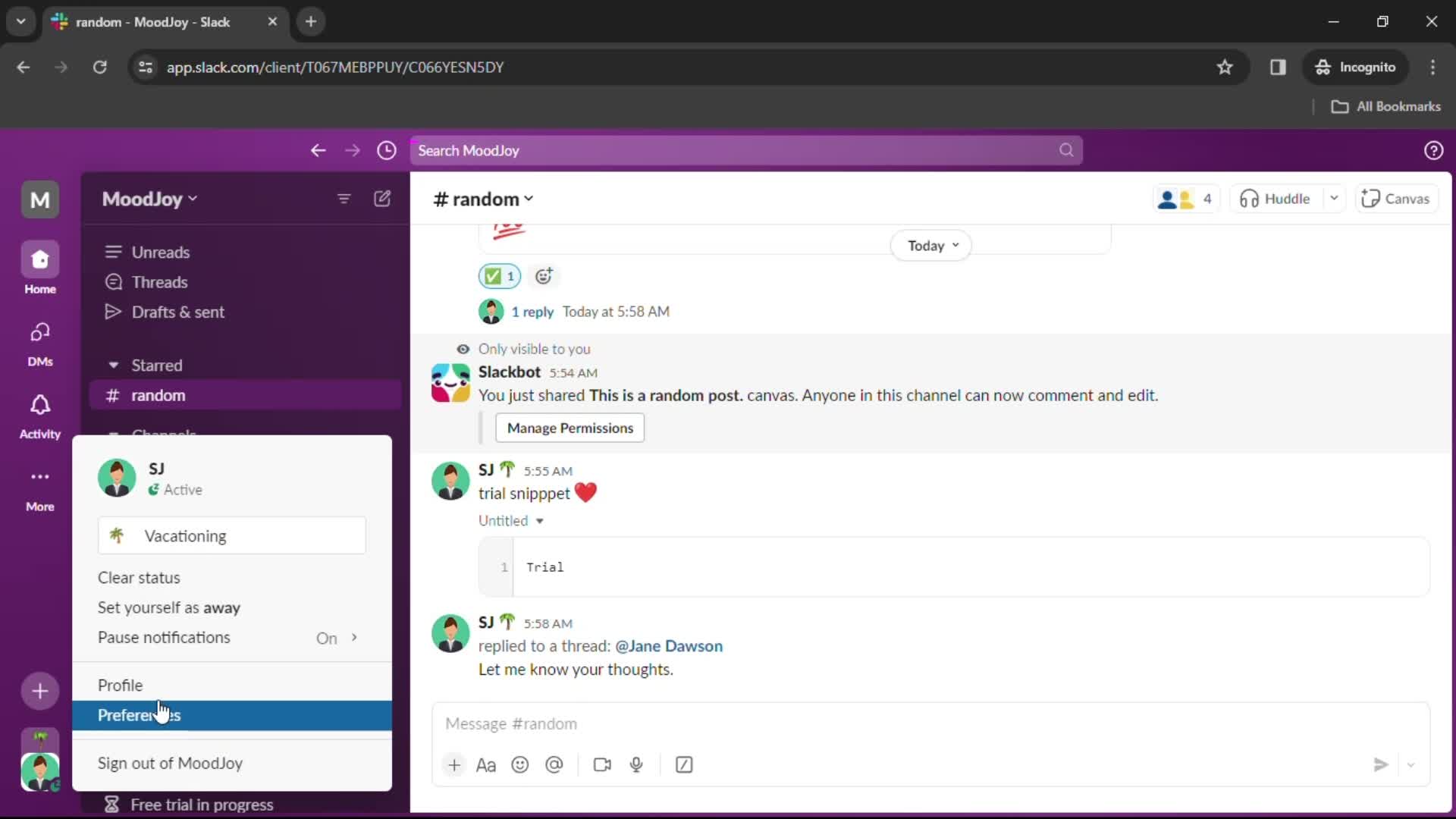Open the Pause notifications submenu
1456x819 pixels.
pos(232,638)
